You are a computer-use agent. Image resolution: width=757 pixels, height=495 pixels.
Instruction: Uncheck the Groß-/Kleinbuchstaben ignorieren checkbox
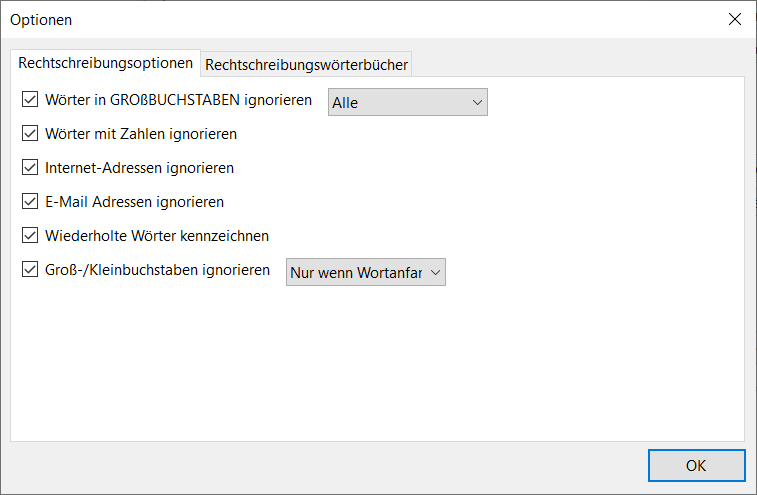coord(30,269)
